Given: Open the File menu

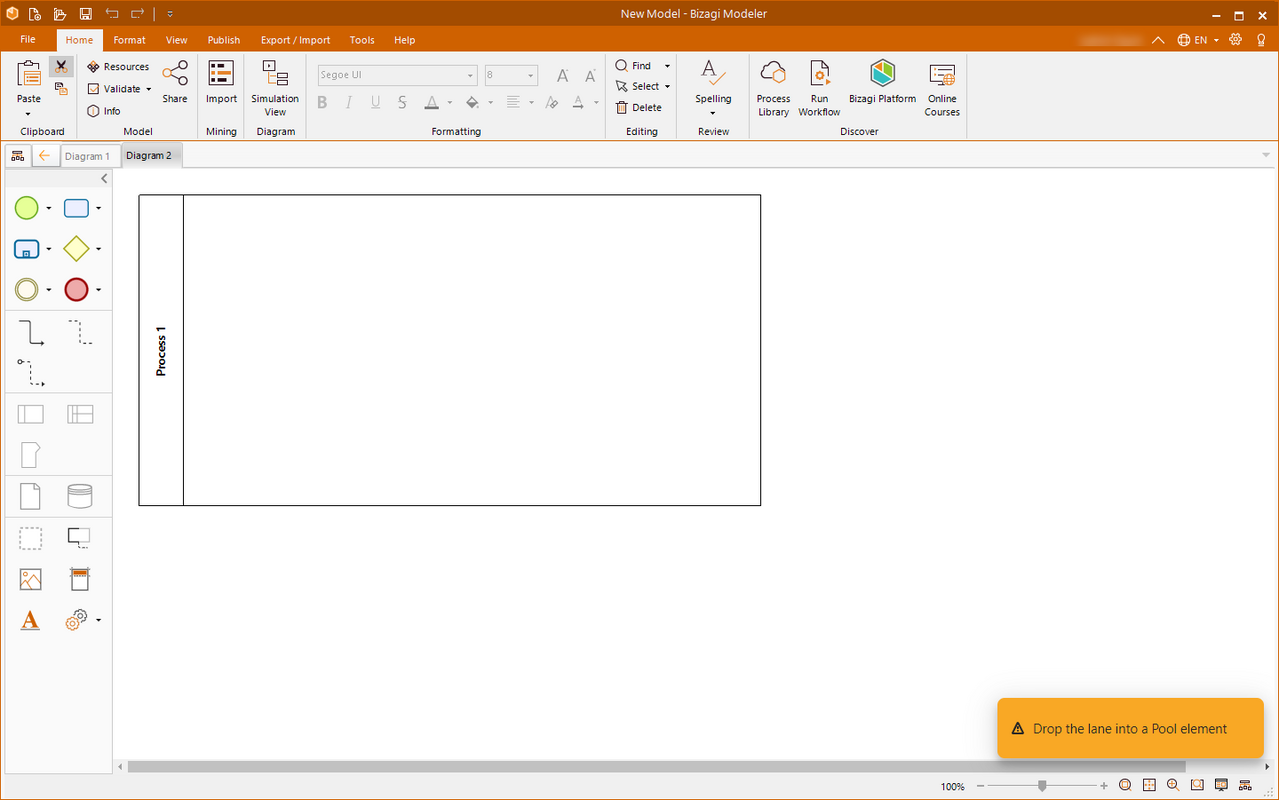Looking at the screenshot, I should 28,40.
